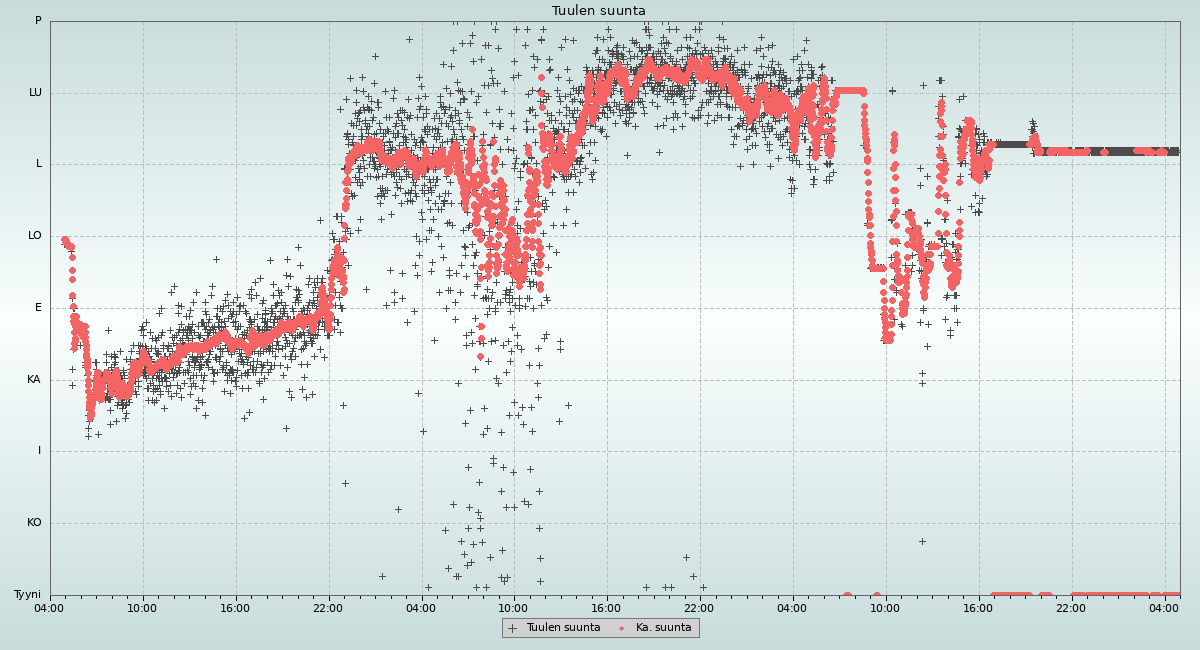
Task: Click the 'L' direction axis label
Action: tap(39, 164)
